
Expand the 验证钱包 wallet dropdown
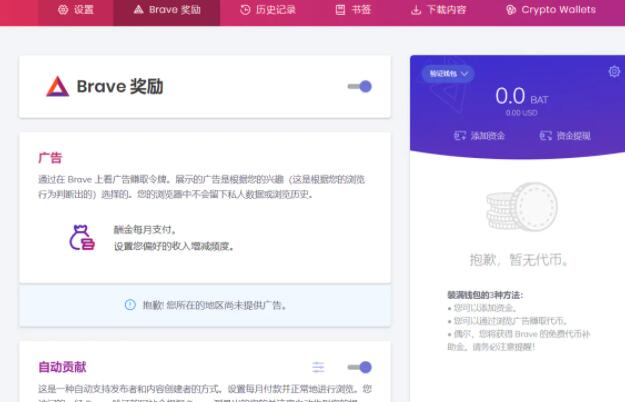pyautogui.click(x=449, y=73)
